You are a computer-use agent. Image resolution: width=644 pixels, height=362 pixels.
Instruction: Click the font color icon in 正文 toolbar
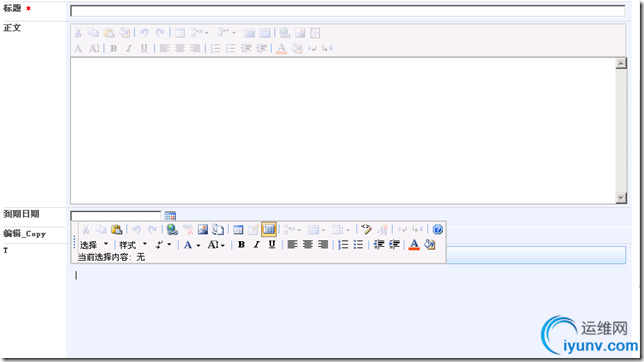click(281, 48)
